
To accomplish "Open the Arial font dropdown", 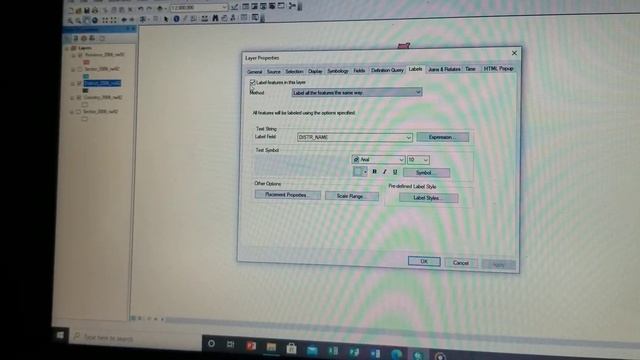I will (378, 160).
